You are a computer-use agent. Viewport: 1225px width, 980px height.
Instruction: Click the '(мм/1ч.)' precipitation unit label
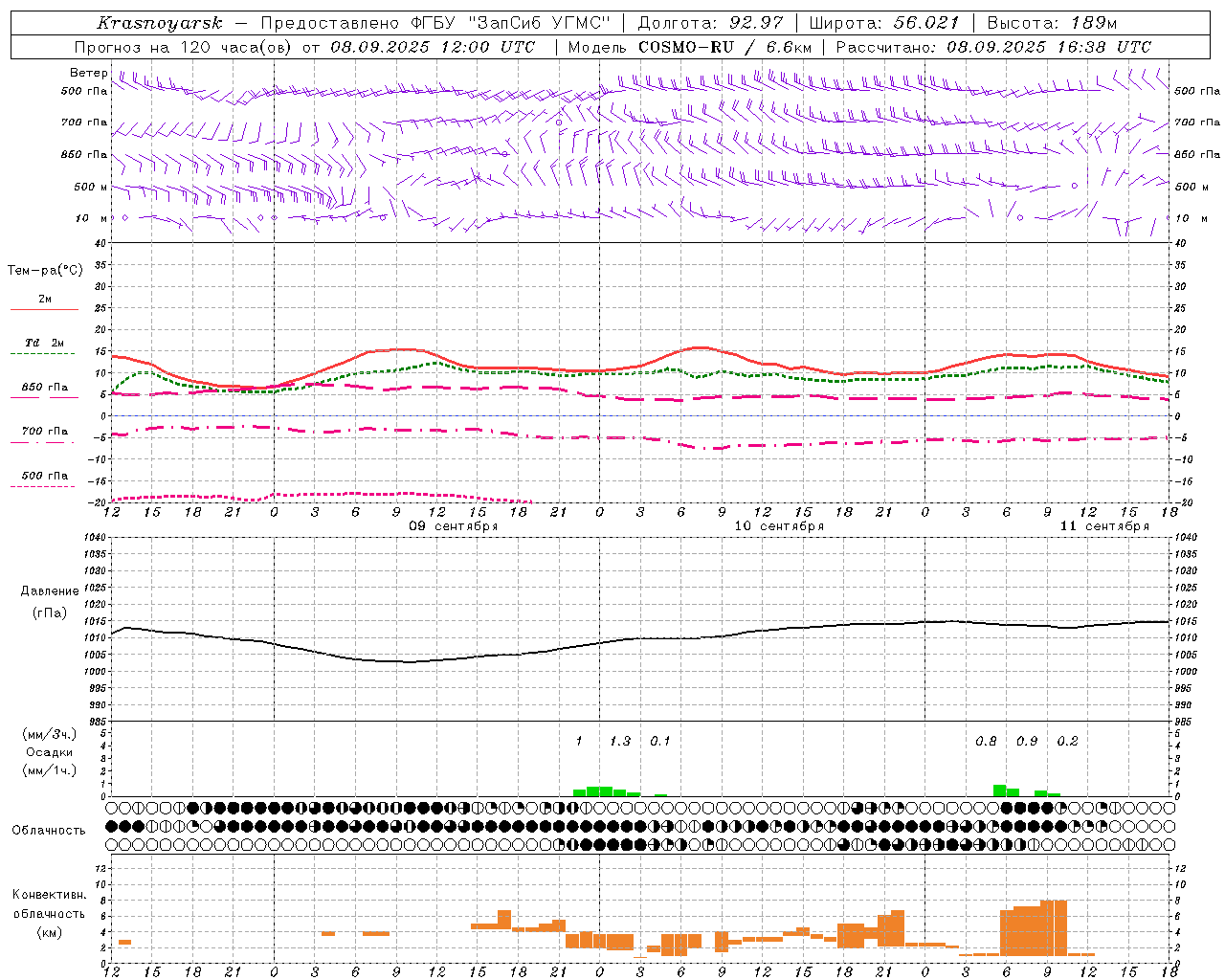click(50, 769)
